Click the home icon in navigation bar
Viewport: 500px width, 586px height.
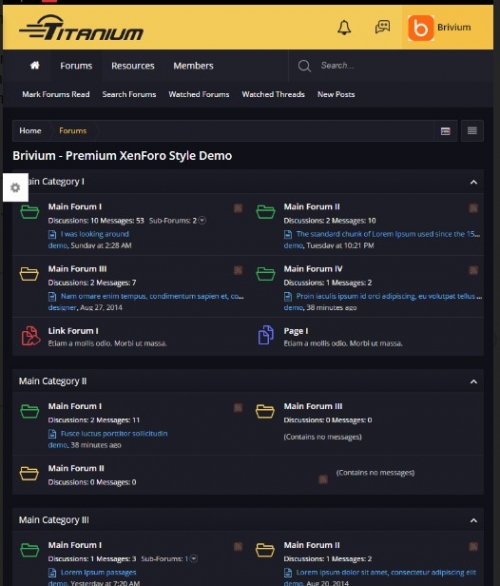pyautogui.click(x=35, y=65)
